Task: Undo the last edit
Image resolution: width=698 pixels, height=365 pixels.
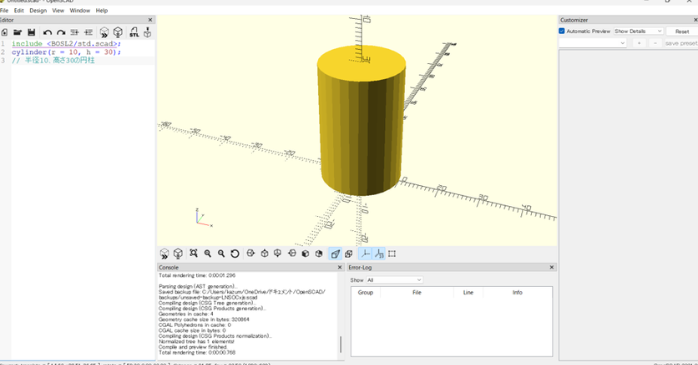Action: (x=47, y=32)
